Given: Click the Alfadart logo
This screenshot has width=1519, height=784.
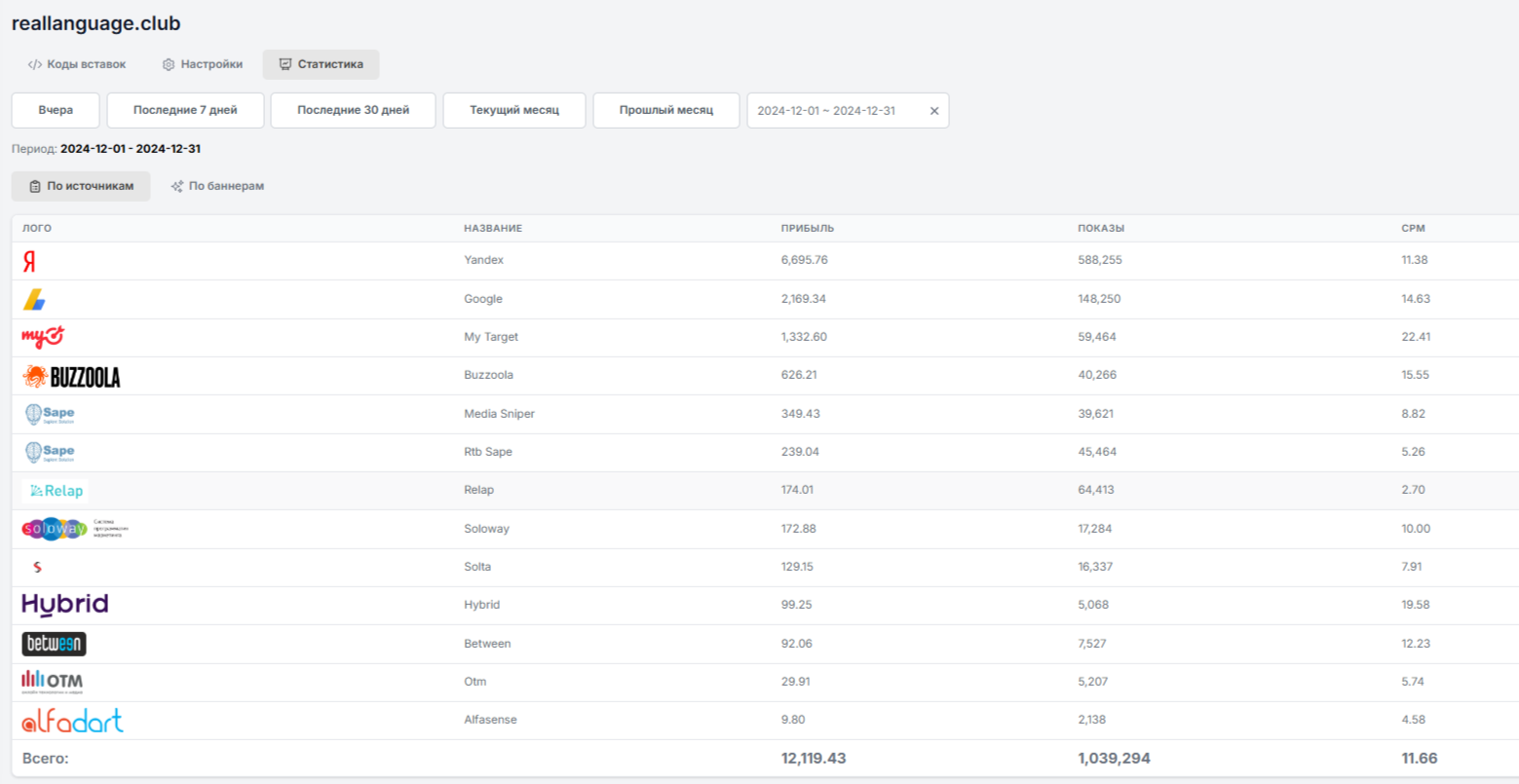Looking at the screenshot, I should [x=73, y=721].
